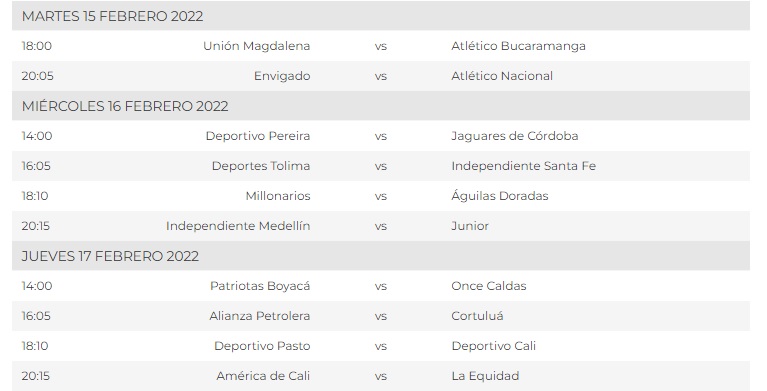
Task: Open Millonarios team entry
Action: (x=278, y=196)
